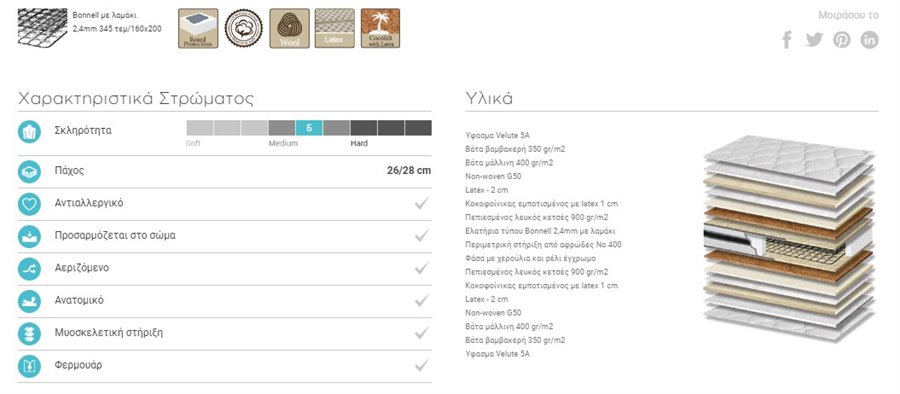The width and height of the screenshot is (900, 394).
Task: Click the checkmark next to Αεριζόμενο
Action: [x=422, y=268]
